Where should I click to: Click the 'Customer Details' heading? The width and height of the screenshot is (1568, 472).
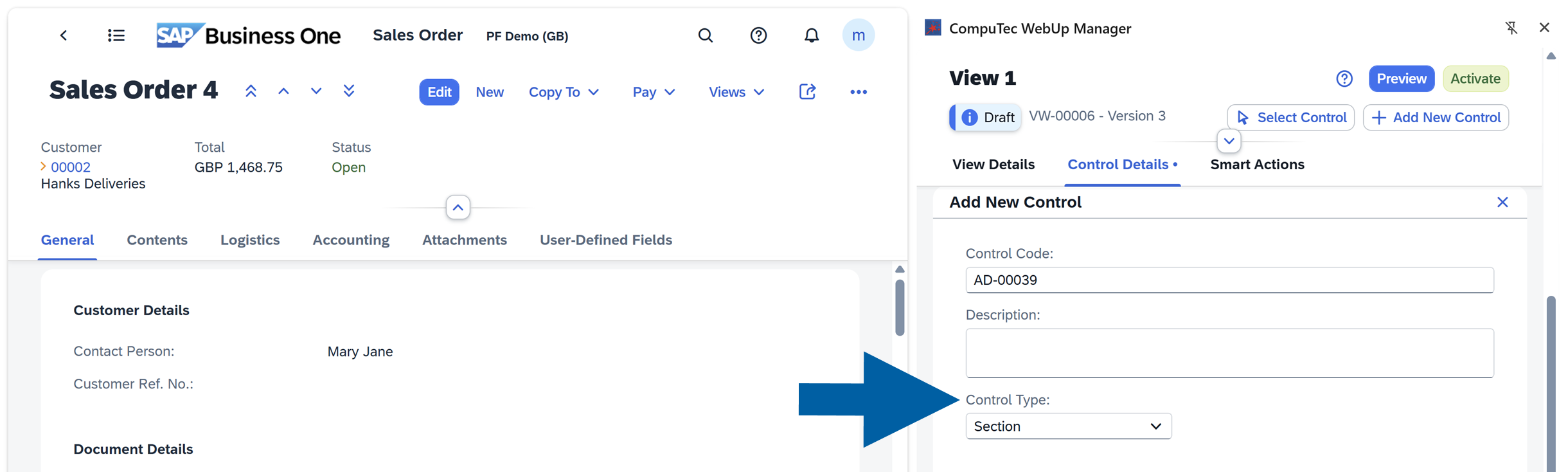coord(131,310)
